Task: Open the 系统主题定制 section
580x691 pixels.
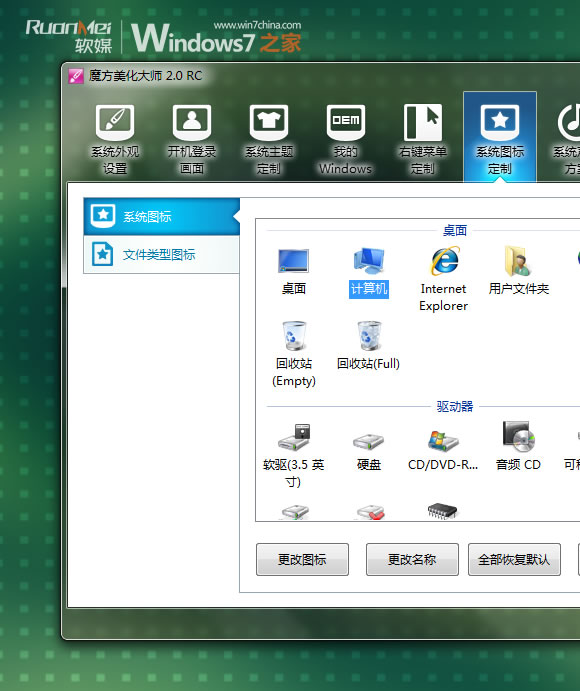Action: [x=269, y=140]
